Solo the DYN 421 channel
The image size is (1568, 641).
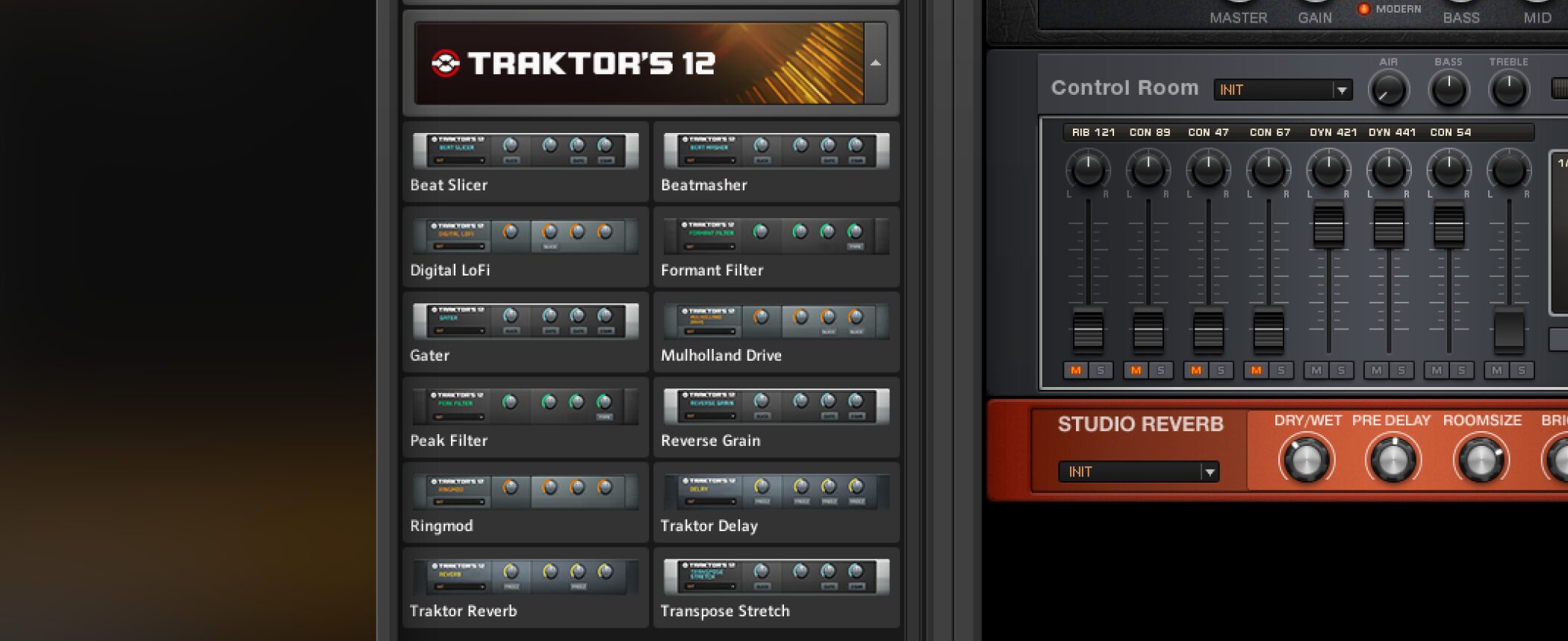click(x=1342, y=370)
